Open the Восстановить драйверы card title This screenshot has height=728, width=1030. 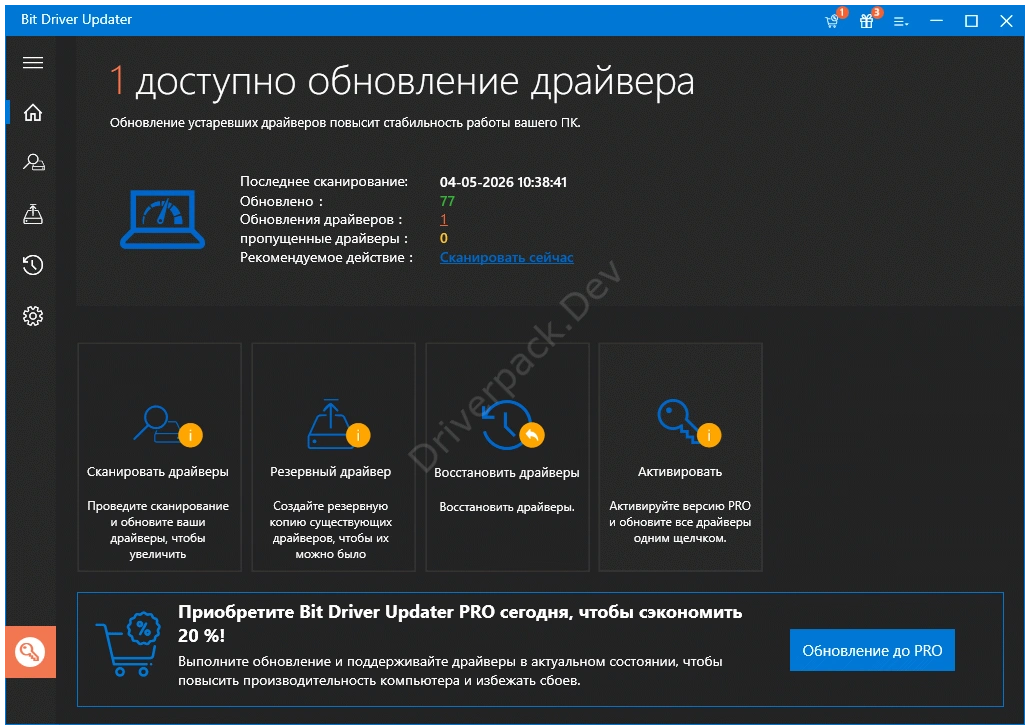506,473
